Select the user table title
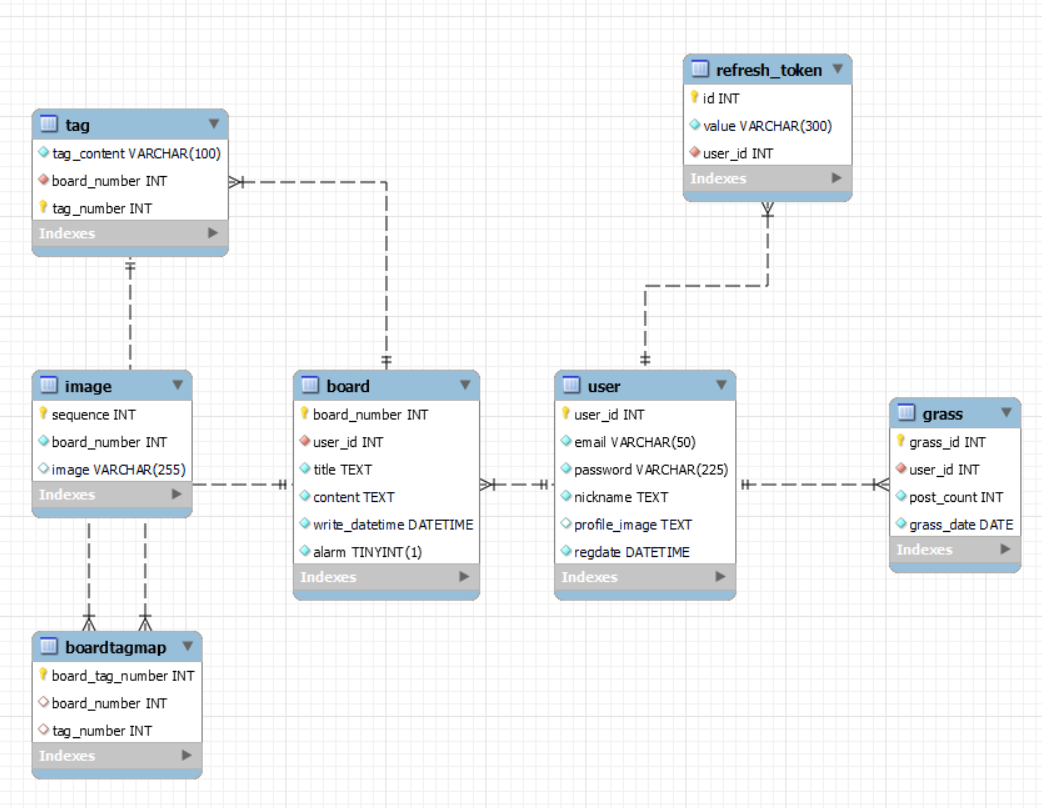 [x=603, y=386]
